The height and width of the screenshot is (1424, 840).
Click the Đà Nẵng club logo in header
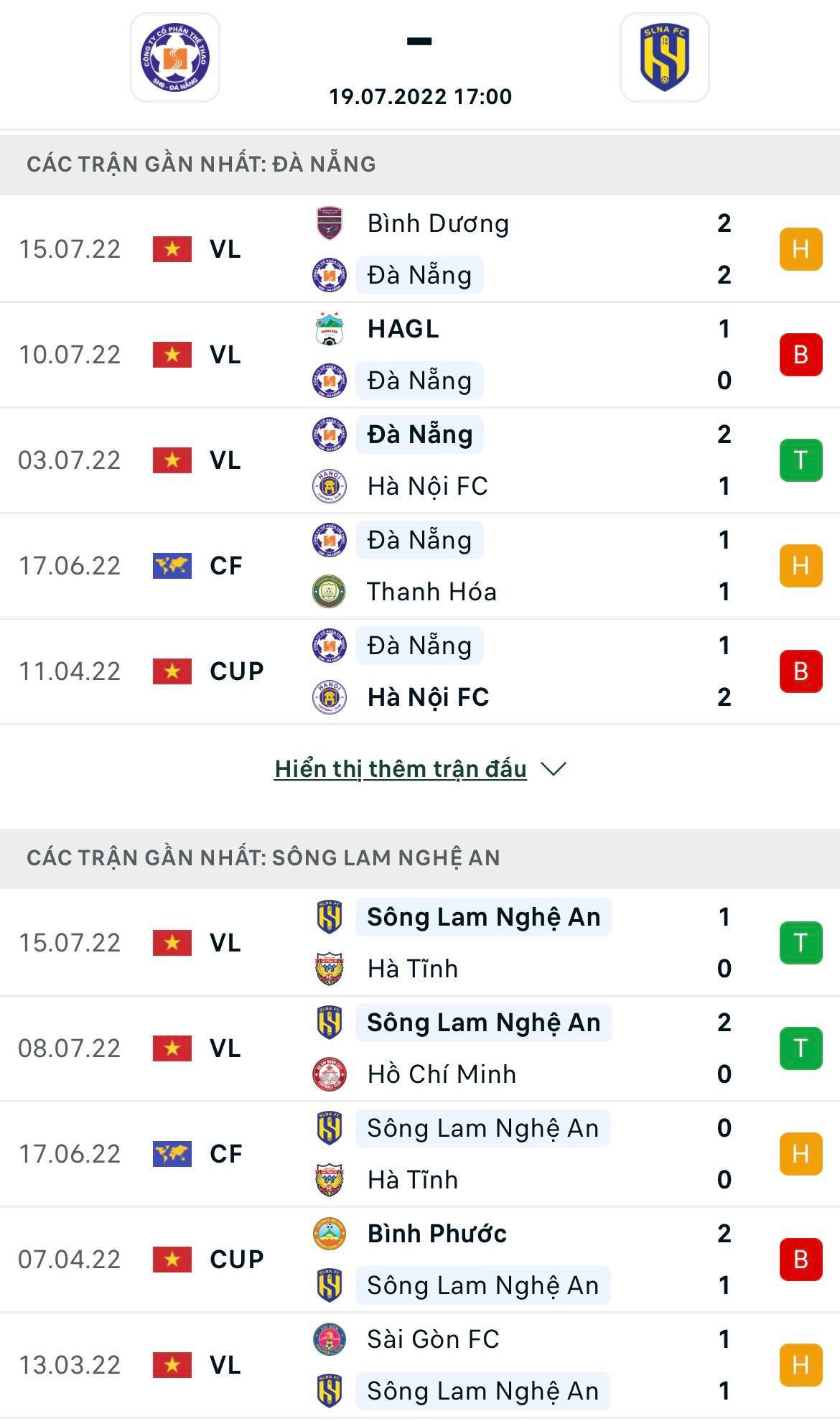[174, 57]
